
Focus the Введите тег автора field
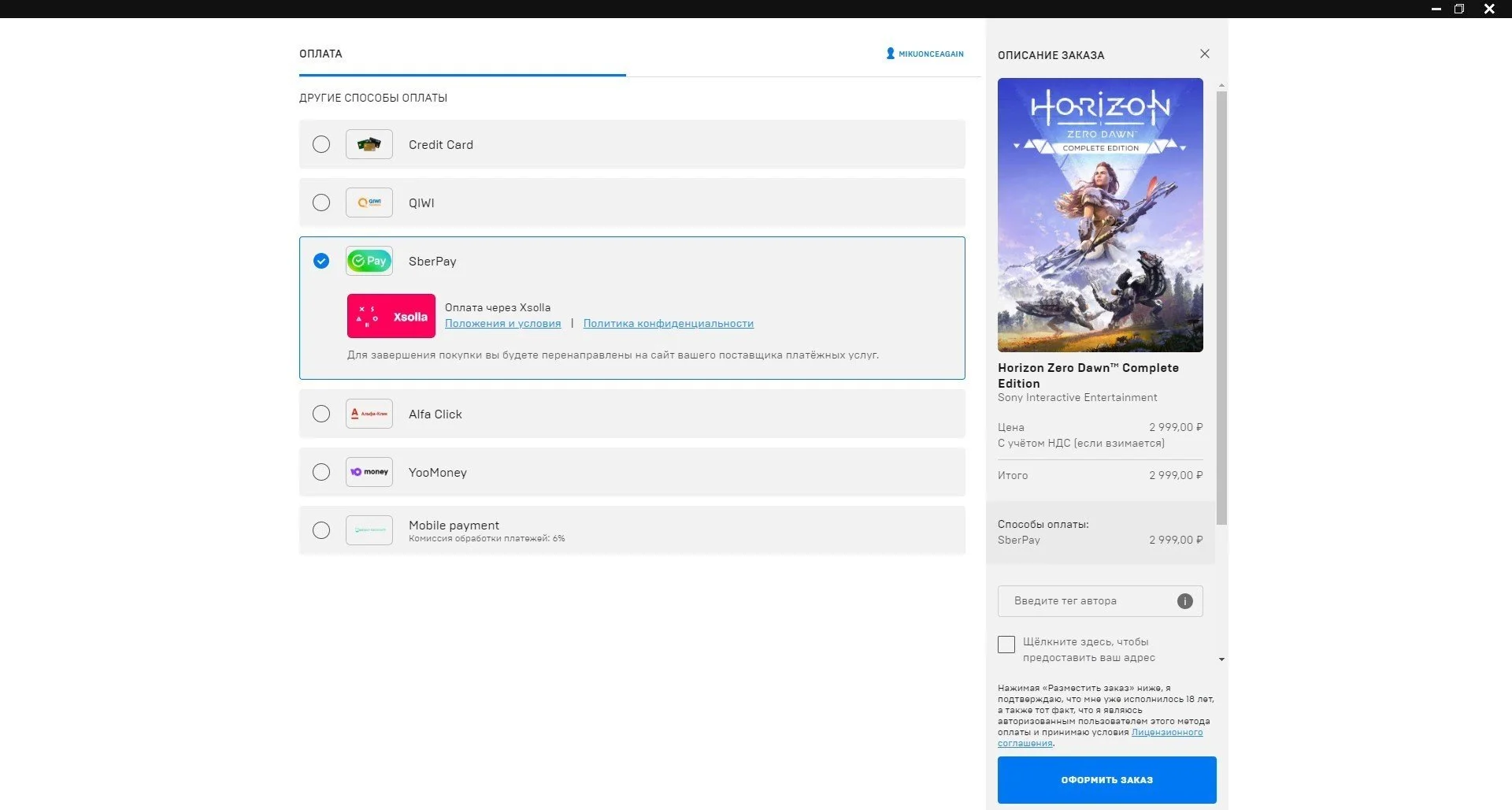(x=1100, y=601)
